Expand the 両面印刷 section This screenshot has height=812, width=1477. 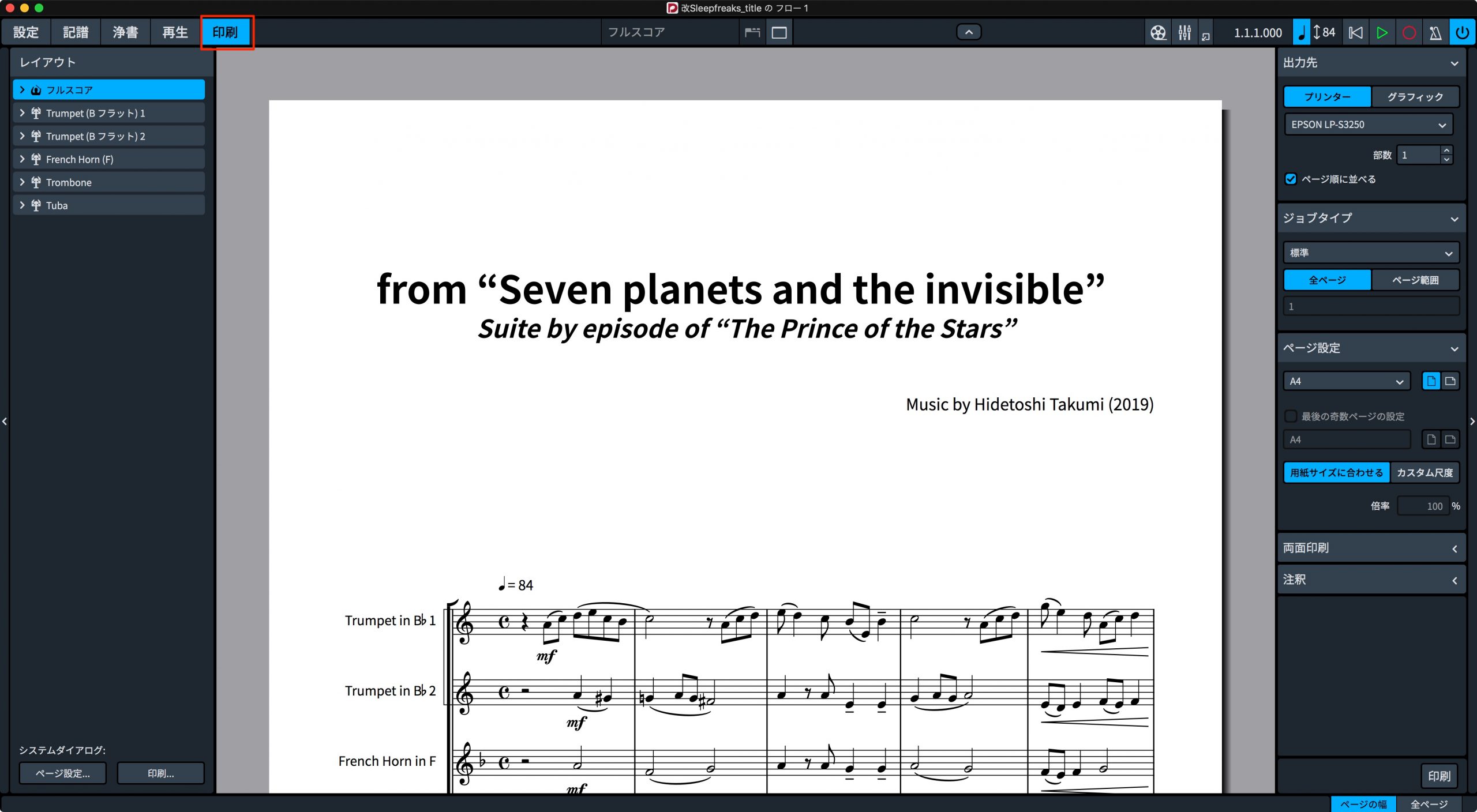1371,548
